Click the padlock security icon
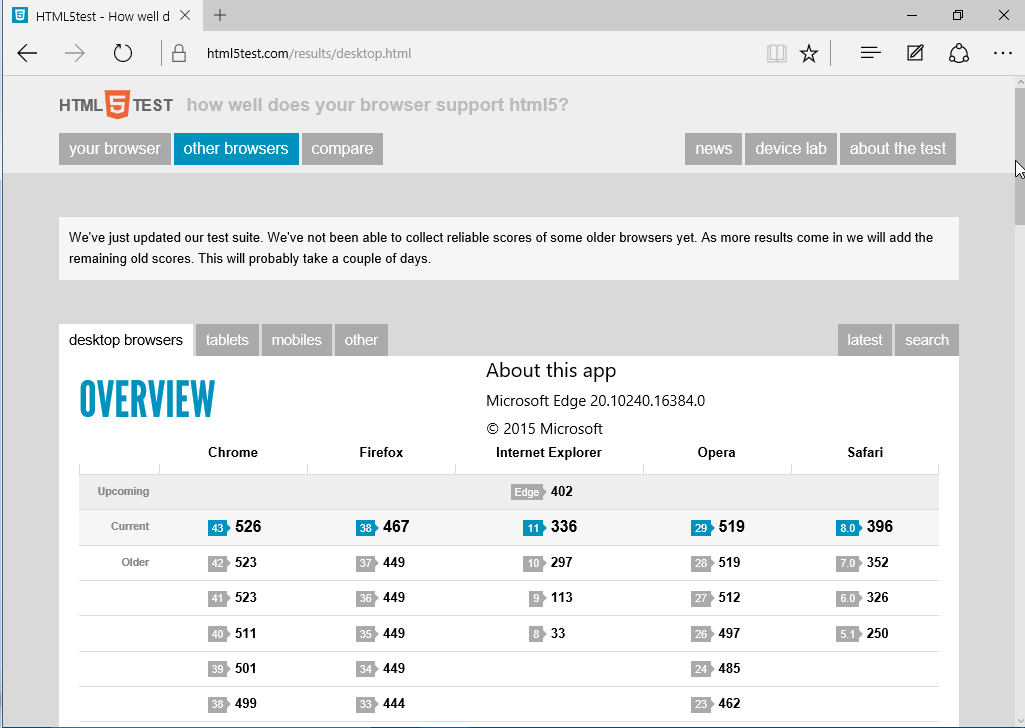Image resolution: width=1025 pixels, height=728 pixels. tap(179, 54)
